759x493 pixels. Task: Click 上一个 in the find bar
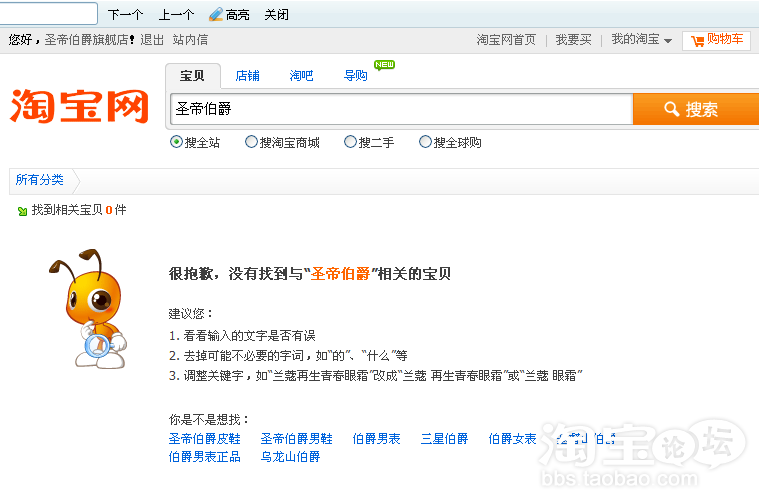[x=177, y=15]
